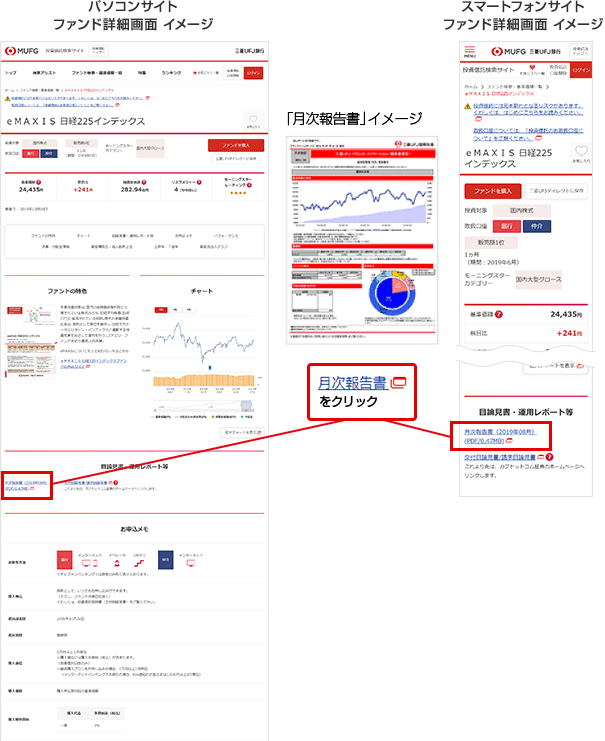The height and width of the screenshot is (741, 605).
Task: Select the red chart period button on the PC chart
Action: pos(161,310)
